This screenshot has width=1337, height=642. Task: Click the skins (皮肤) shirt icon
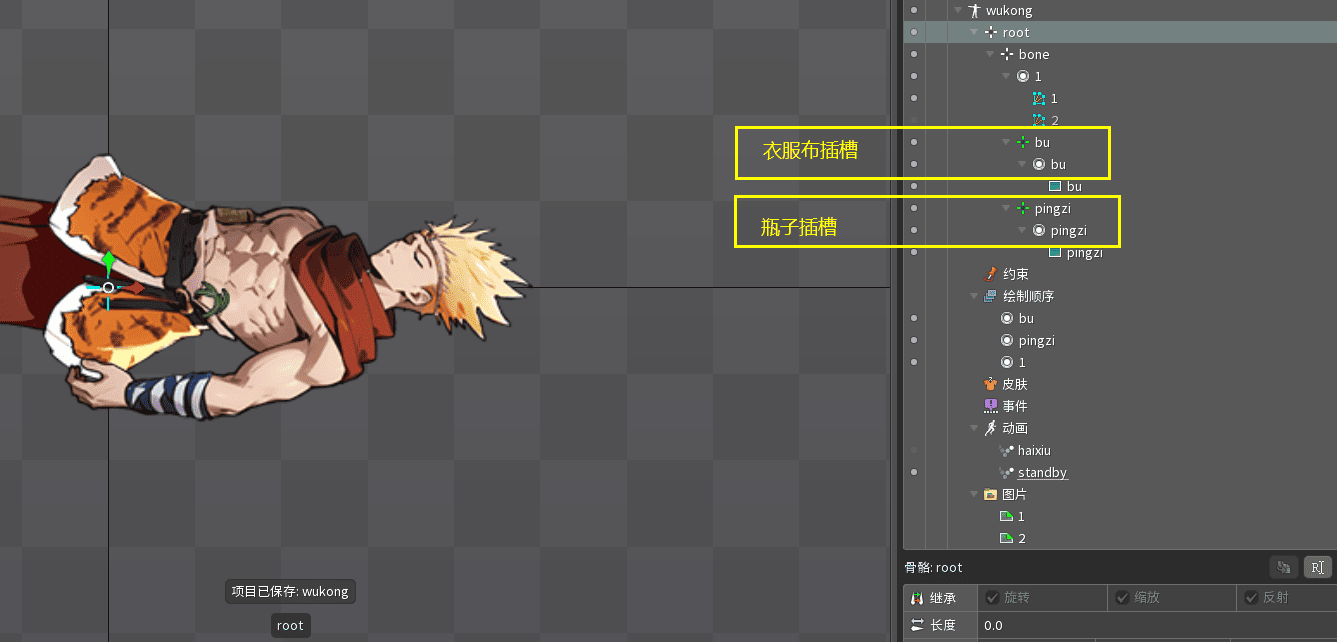pos(990,384)
